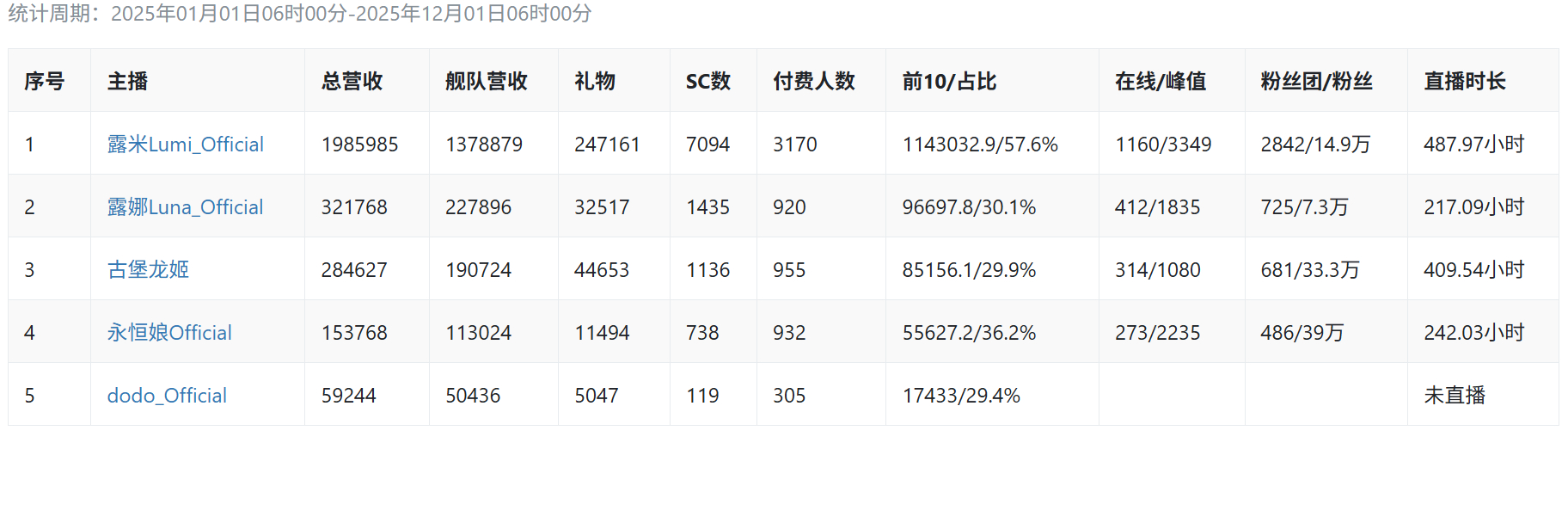Open 露米Lumi_Official streamer link

[185, 145]
